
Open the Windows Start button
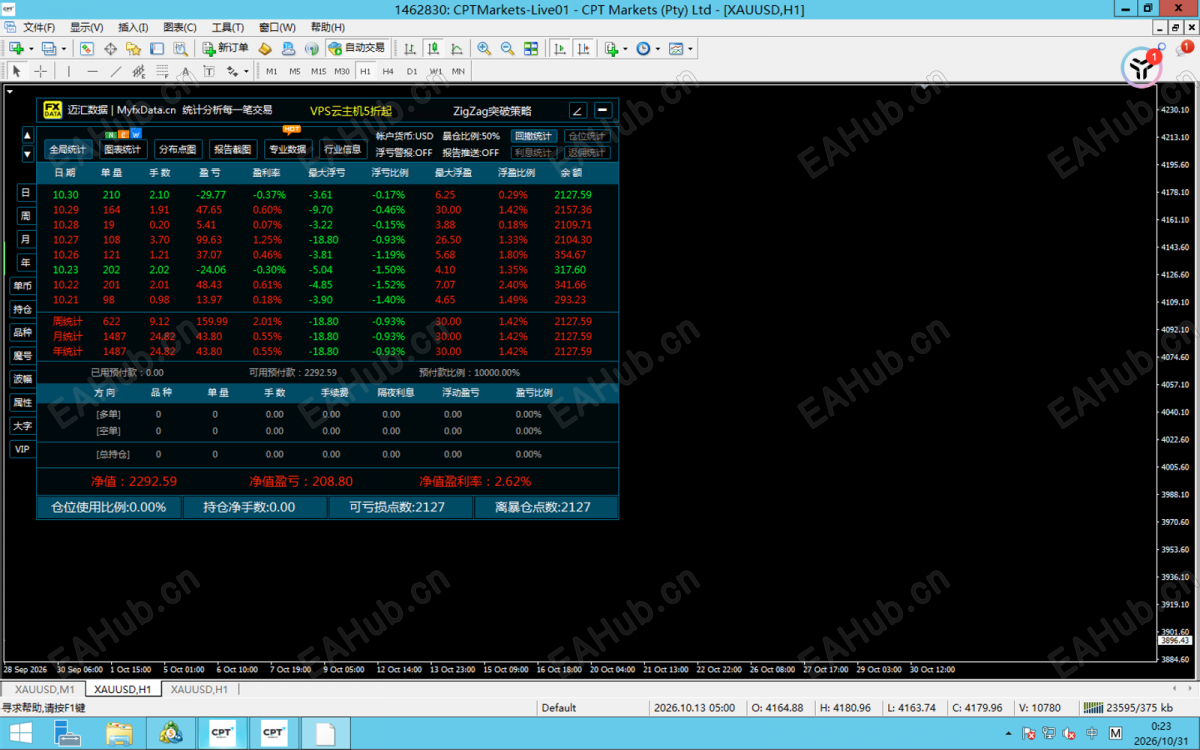(x=20, y=733)
